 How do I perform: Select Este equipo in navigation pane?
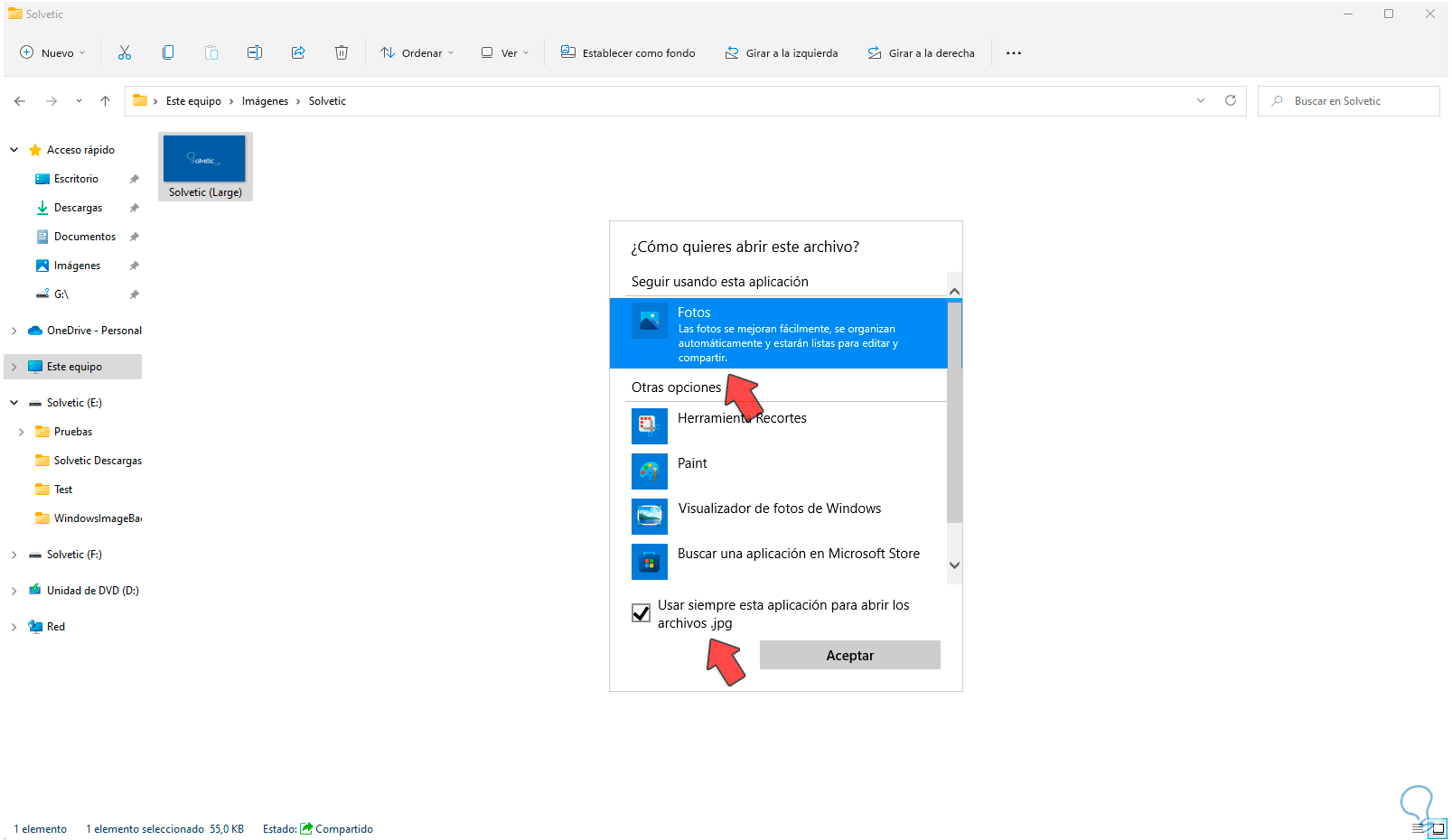click(73, 367)
